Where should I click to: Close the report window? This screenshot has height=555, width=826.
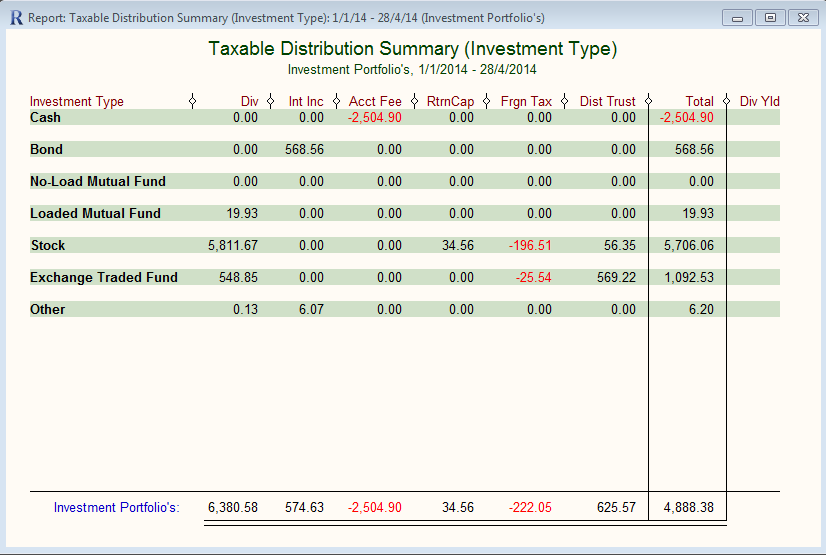tap(803, 18)
